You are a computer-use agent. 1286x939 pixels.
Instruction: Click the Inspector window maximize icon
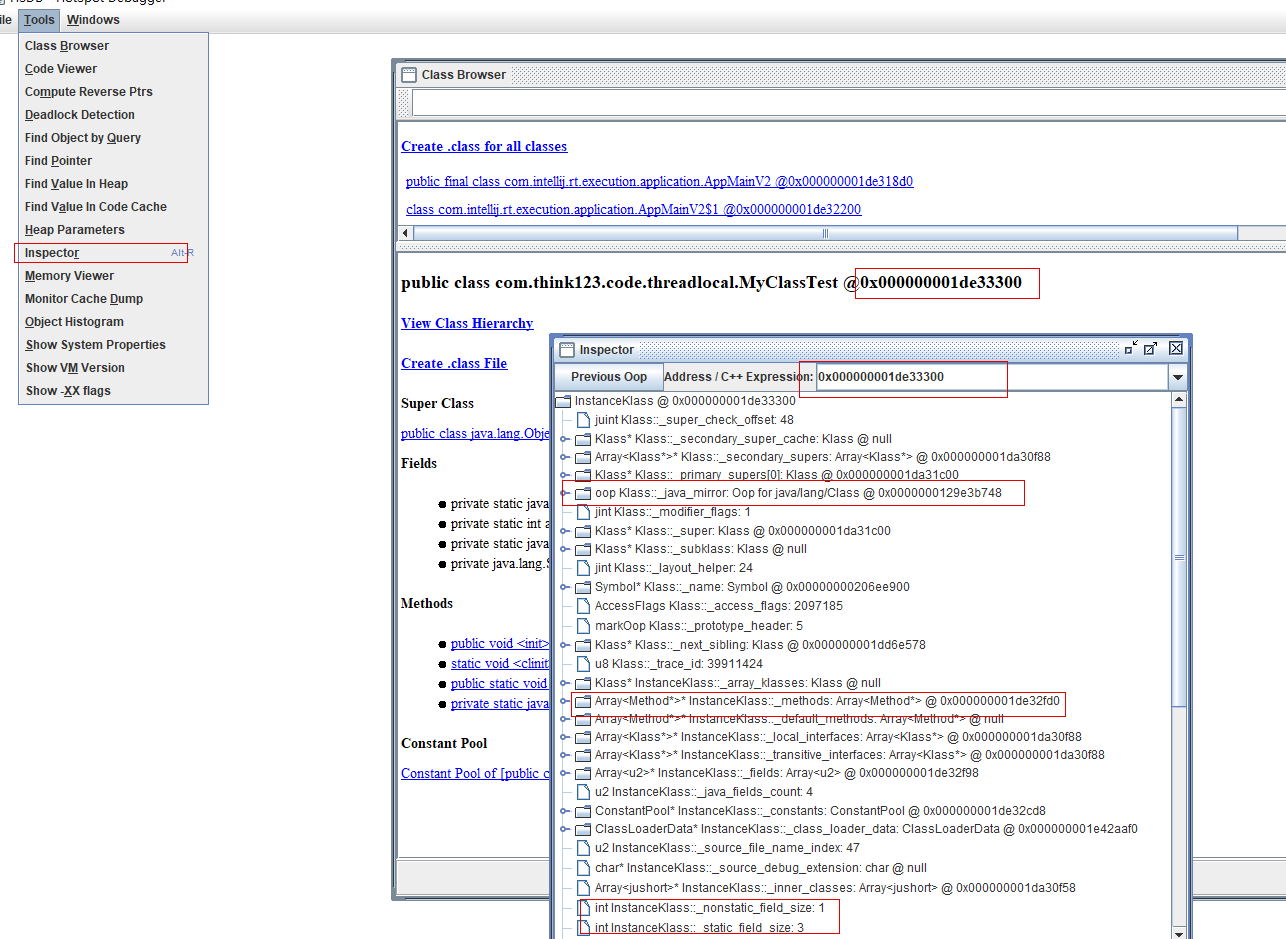(x=1150, y=348)
